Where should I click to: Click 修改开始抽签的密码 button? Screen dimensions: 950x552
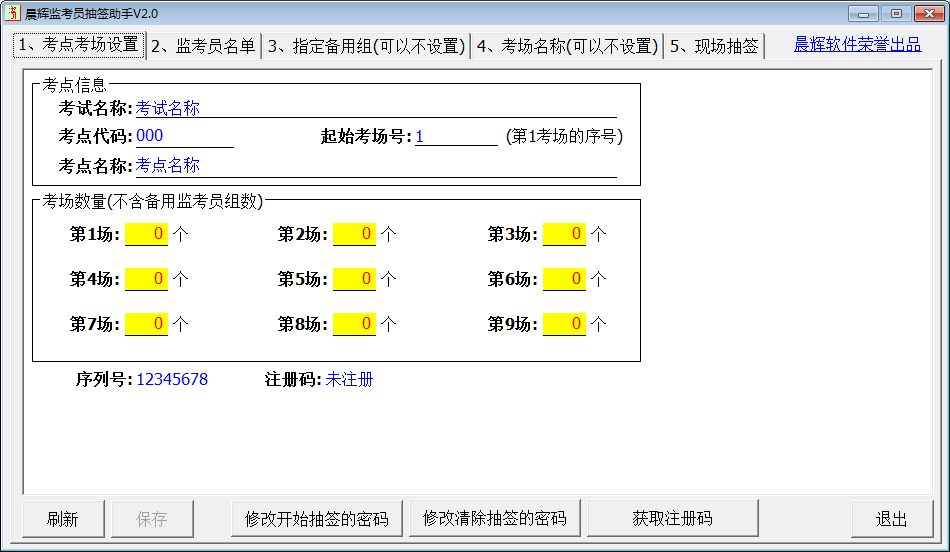[316, 519]
